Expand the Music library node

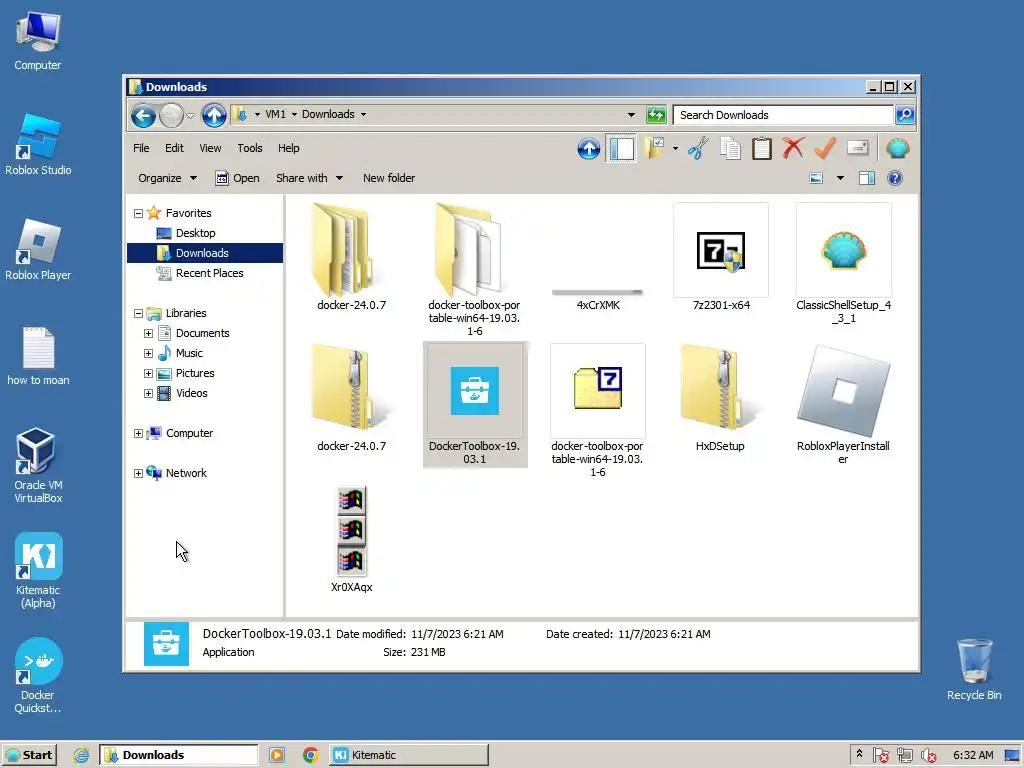[x=148, y=353]
